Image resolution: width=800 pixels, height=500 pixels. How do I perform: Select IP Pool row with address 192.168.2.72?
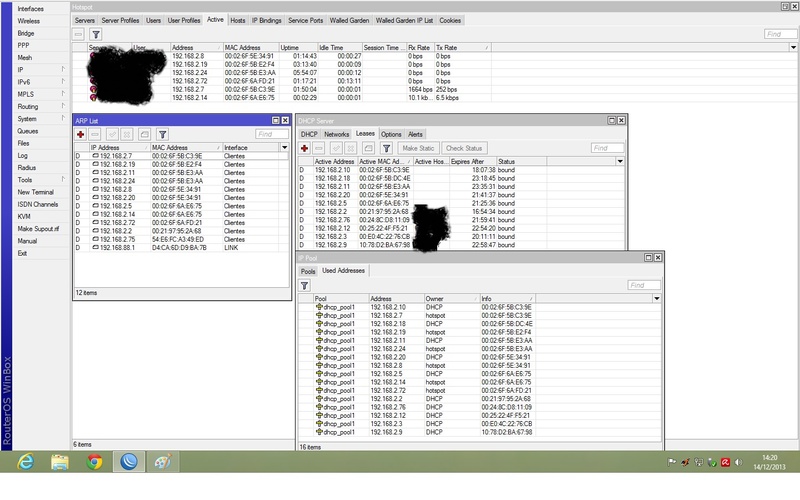[480, 390]
